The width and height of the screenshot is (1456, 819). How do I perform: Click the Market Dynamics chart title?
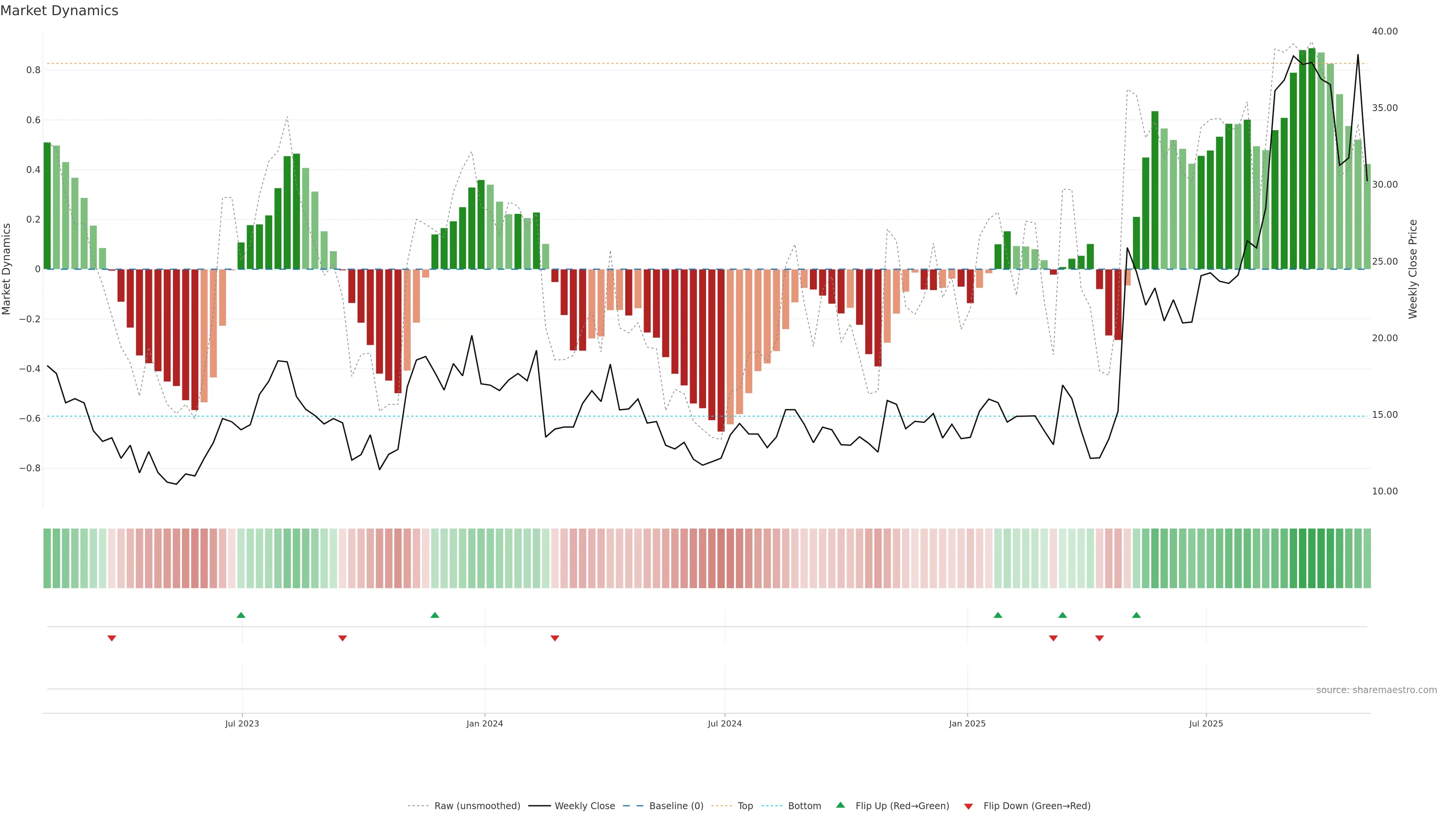(60, 11)
